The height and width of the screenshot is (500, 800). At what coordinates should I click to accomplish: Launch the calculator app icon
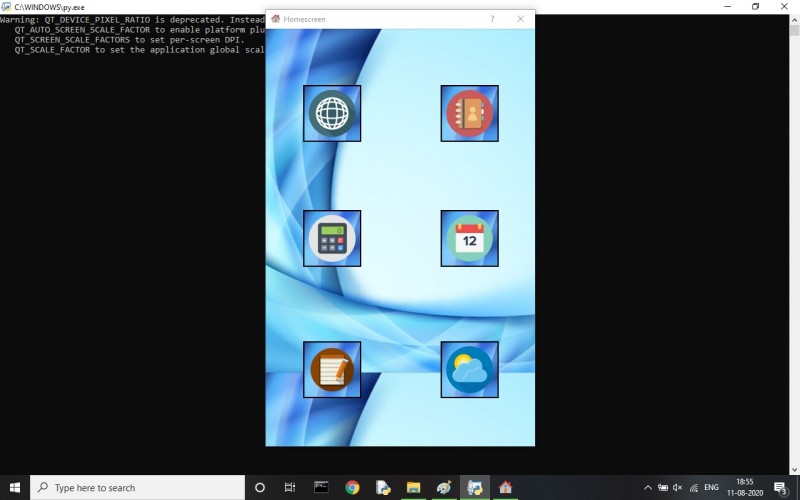tap(332, 238)
